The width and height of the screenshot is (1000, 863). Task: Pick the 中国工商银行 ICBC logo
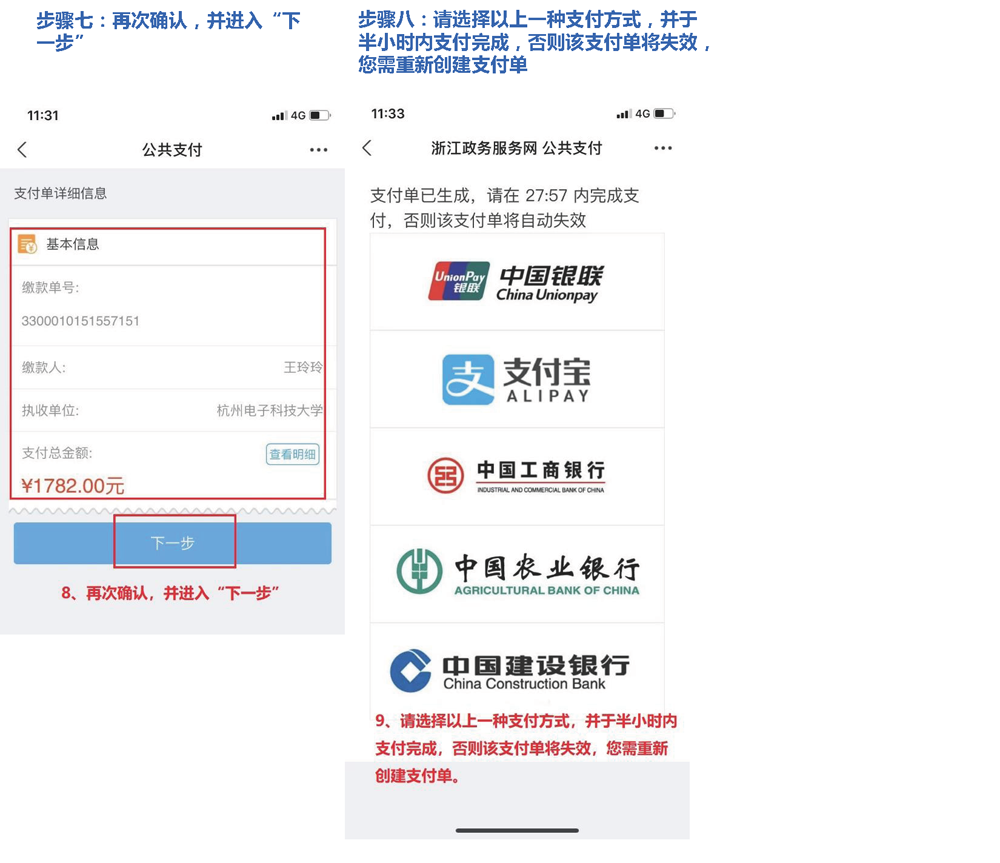pos(516,476)
